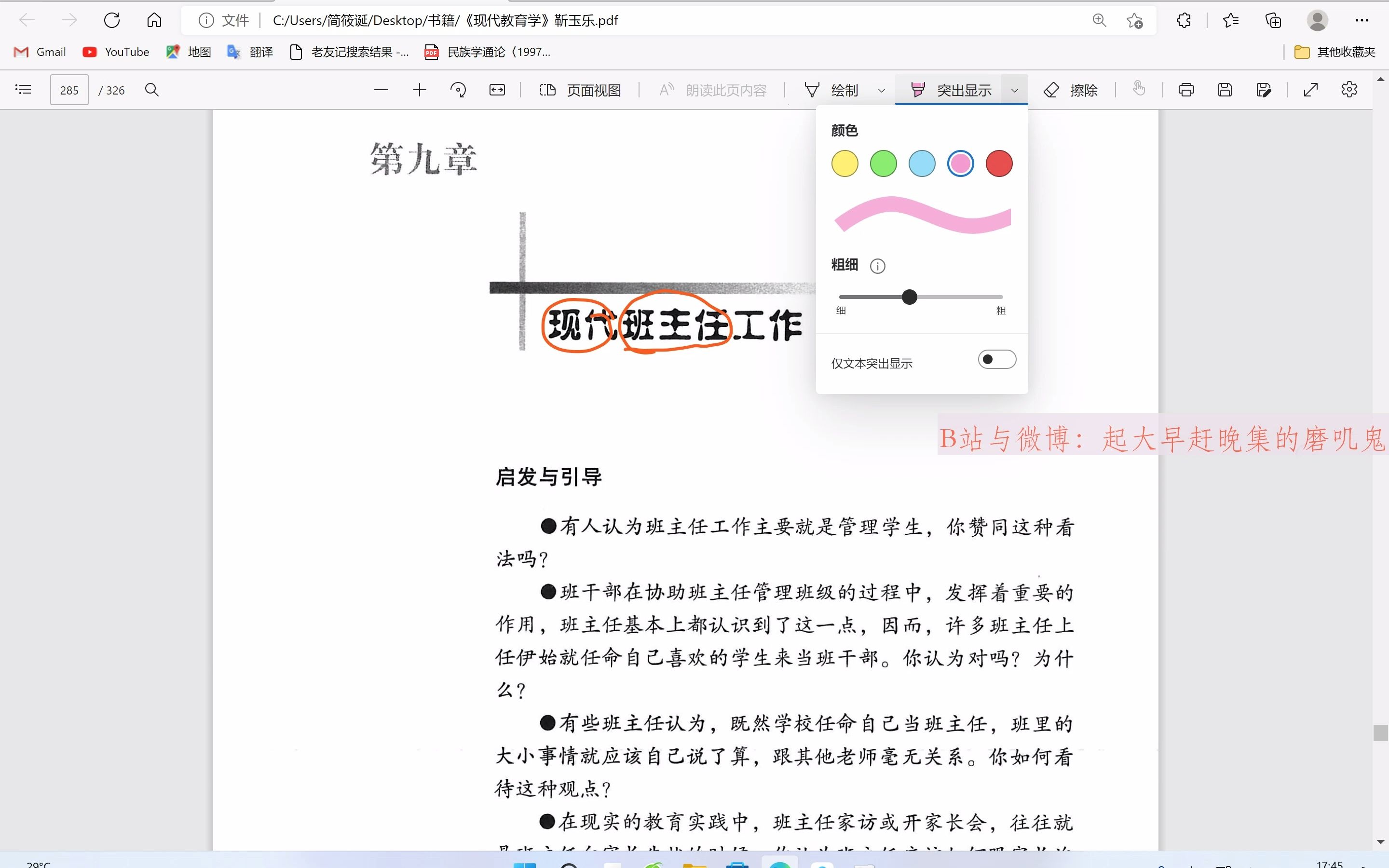The width and height of the screenshot is (1389, 868).
Task: Choose the light blue highlight color
Action: 922,163
